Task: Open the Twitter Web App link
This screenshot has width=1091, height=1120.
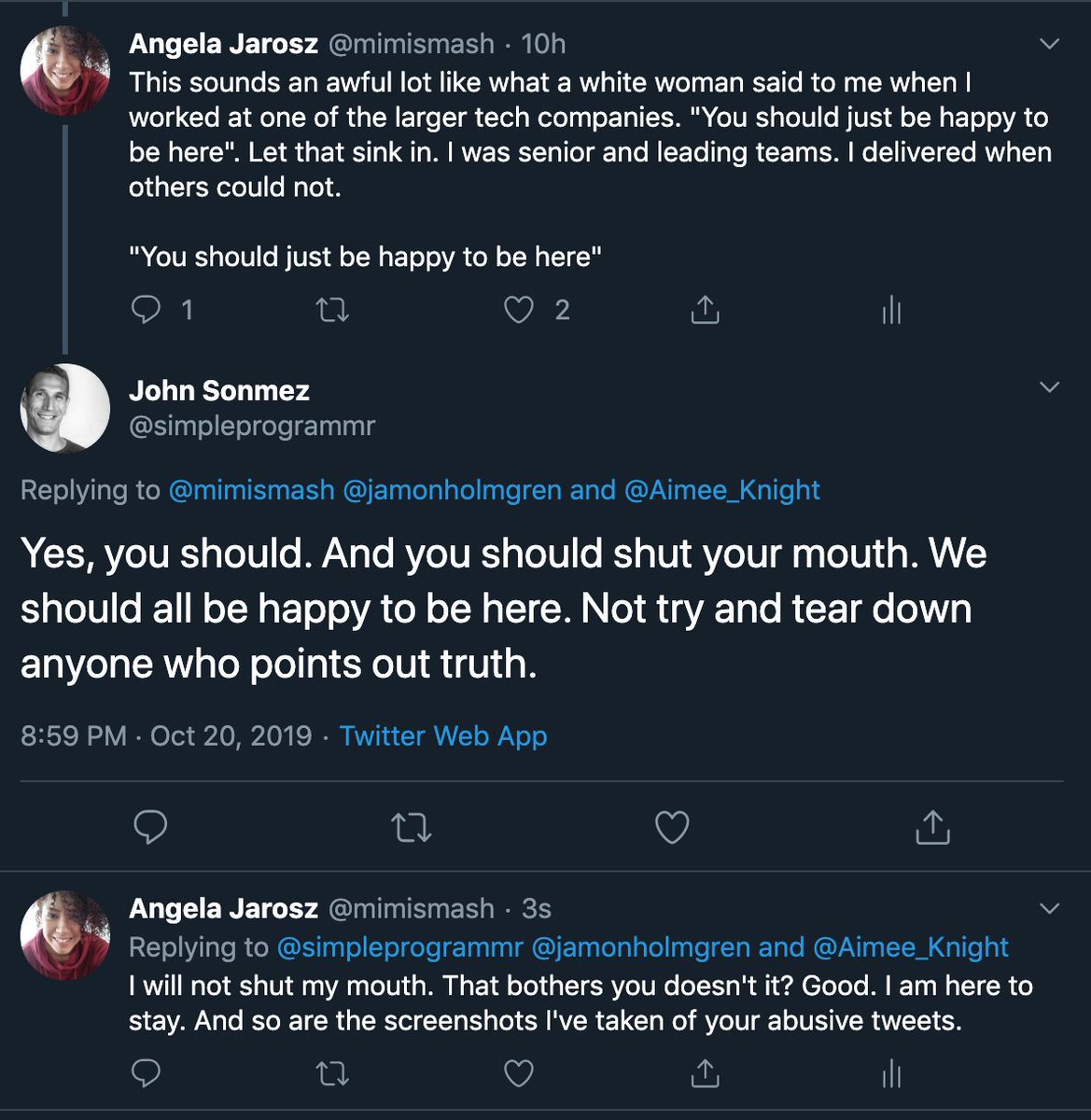Action: click(443, 735)
